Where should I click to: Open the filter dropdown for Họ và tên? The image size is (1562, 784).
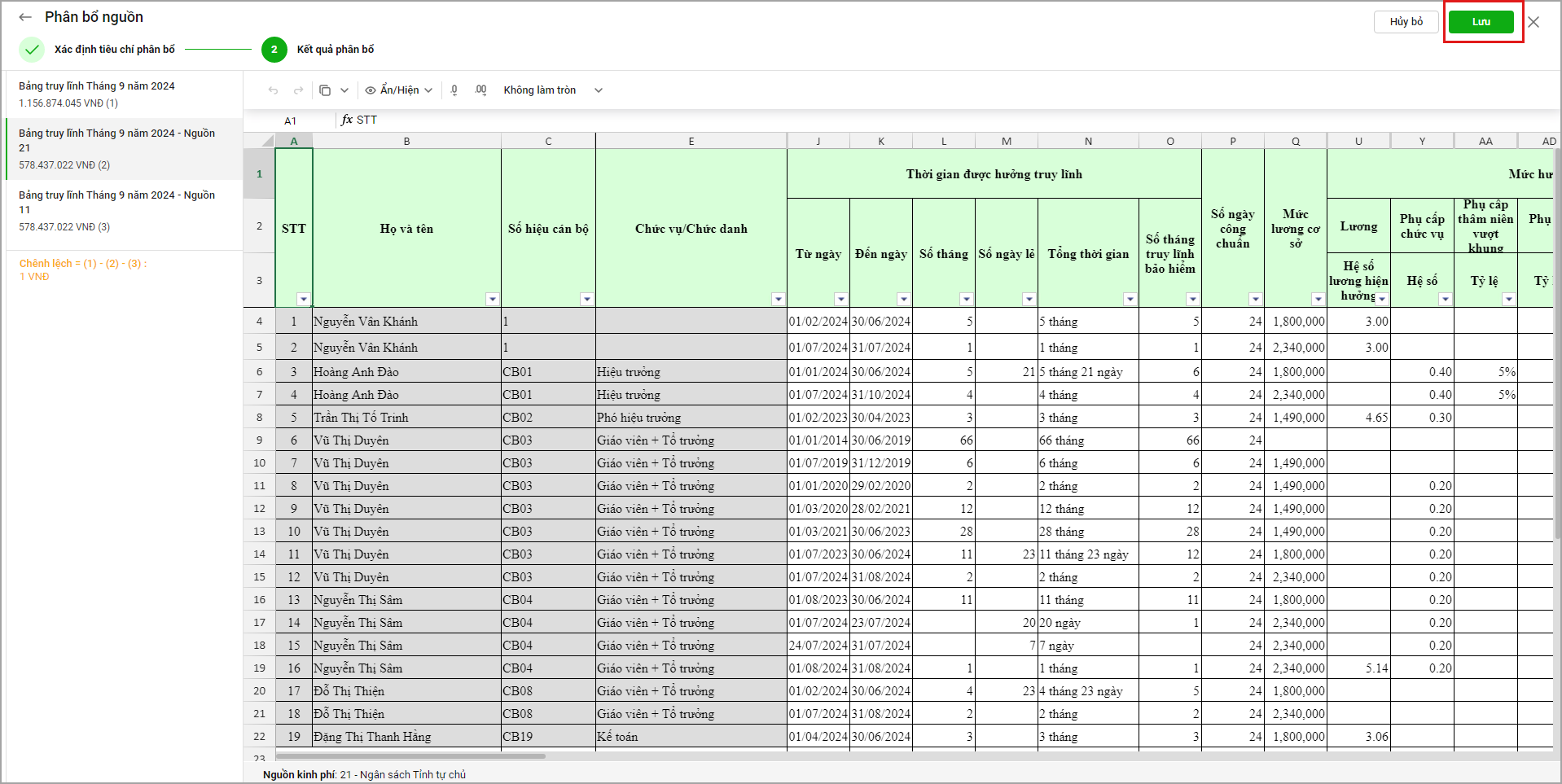point(492,299)
